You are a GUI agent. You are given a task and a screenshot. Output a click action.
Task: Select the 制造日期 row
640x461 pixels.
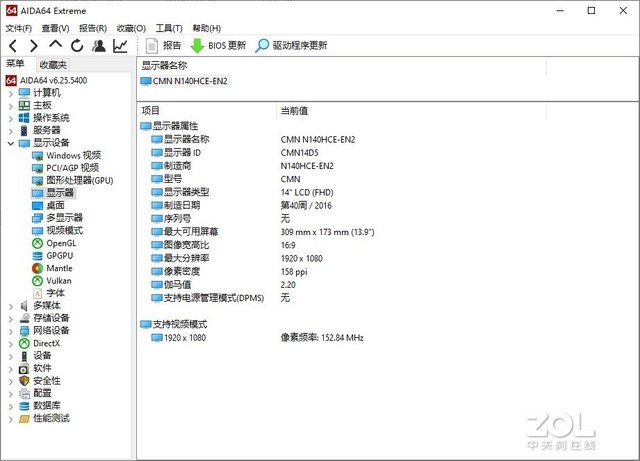click(242, 205)
